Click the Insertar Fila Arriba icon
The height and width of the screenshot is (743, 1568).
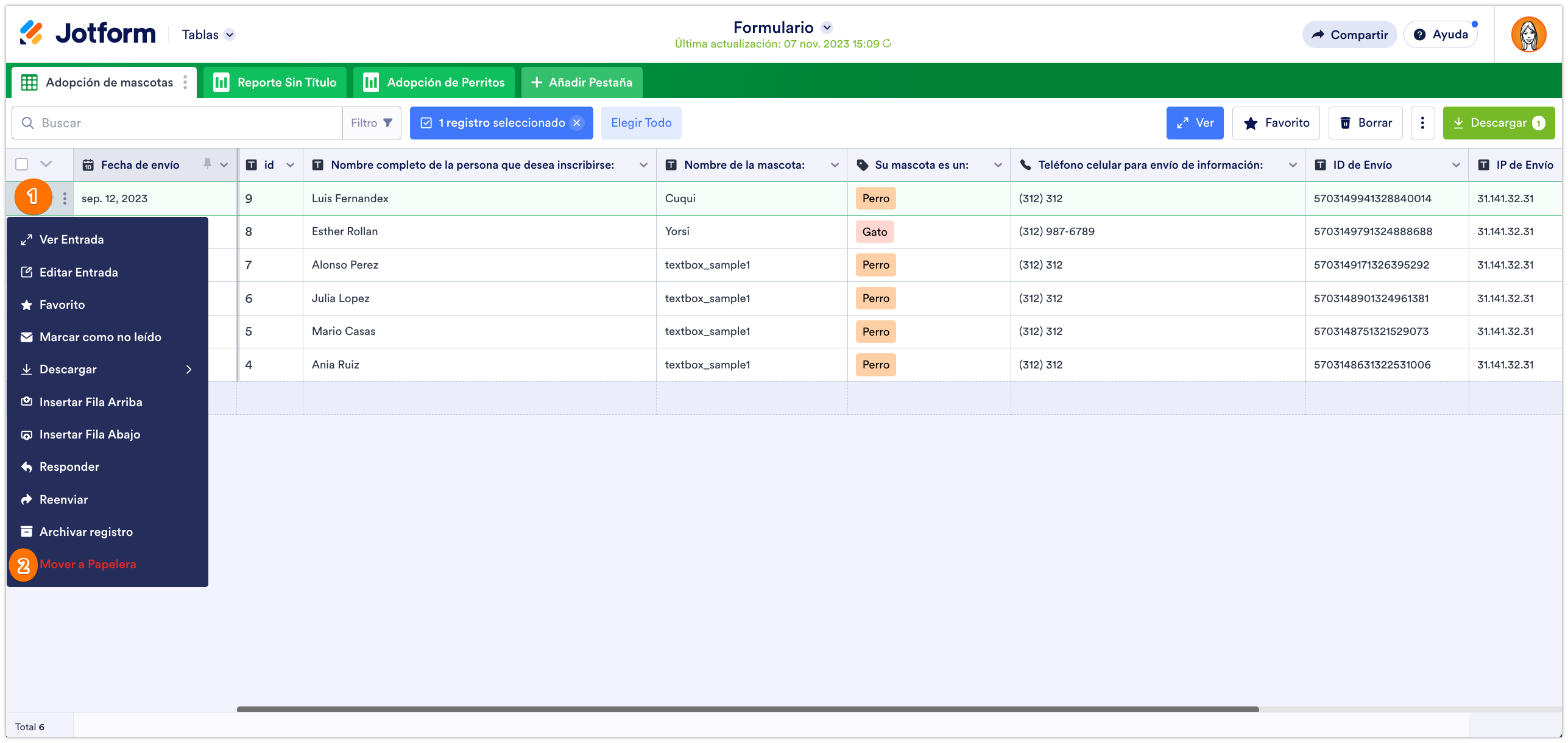[x=26, y=402]
